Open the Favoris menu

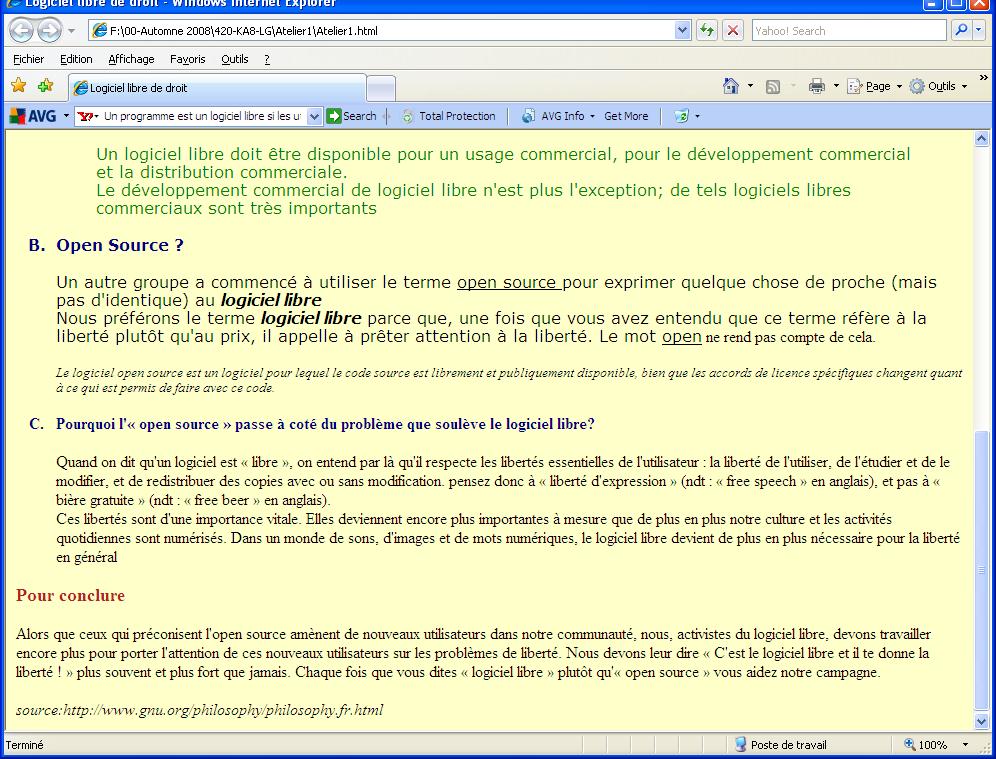pyautogui.click(x=187, y=59)
